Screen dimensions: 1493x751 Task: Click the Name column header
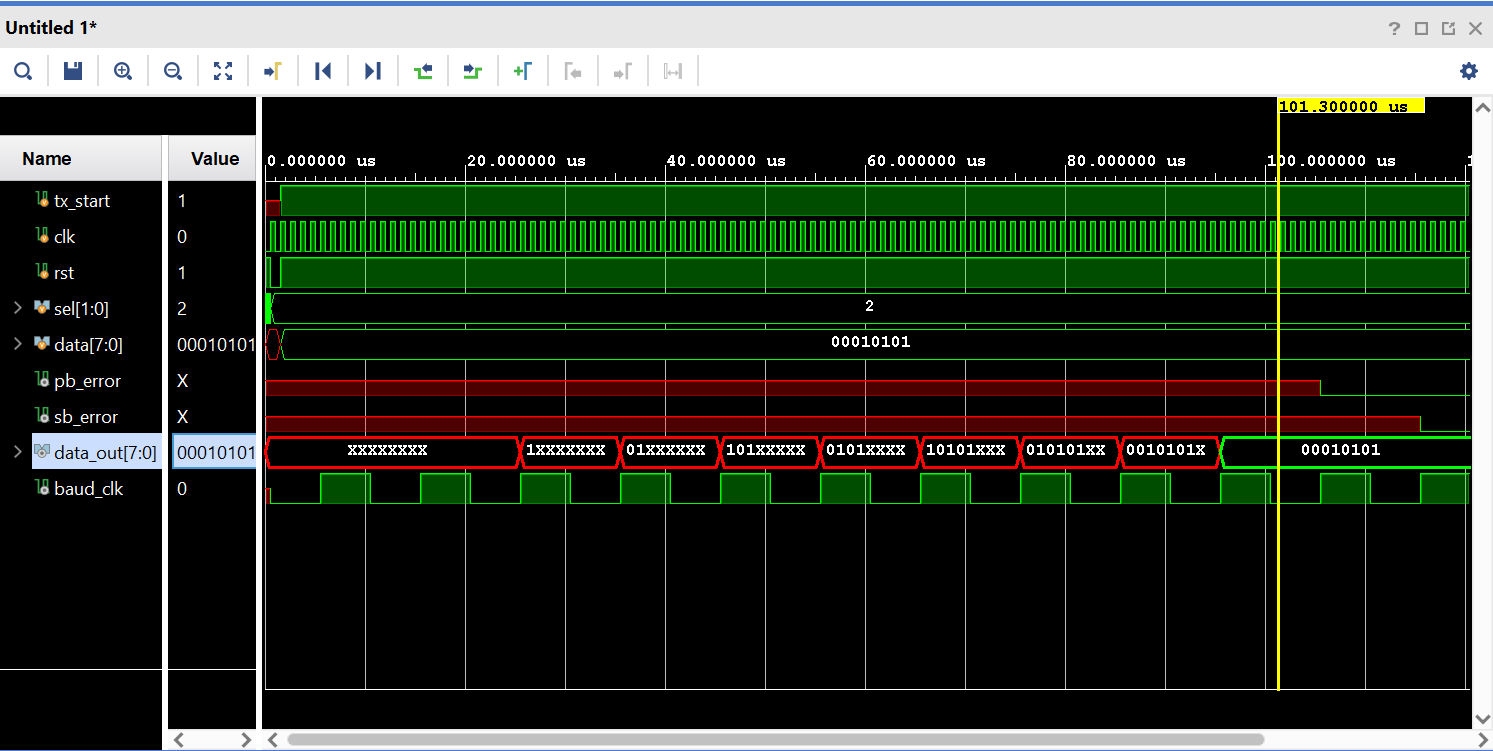[81, 158]
